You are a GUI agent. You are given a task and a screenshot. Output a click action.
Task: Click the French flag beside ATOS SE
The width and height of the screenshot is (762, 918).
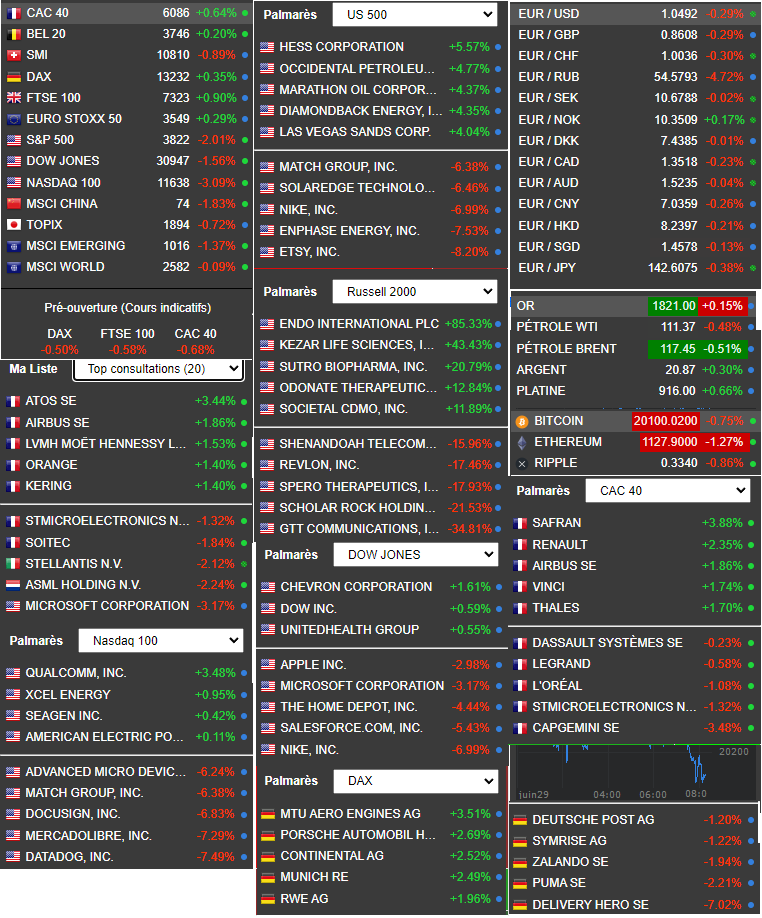[13, 402]
